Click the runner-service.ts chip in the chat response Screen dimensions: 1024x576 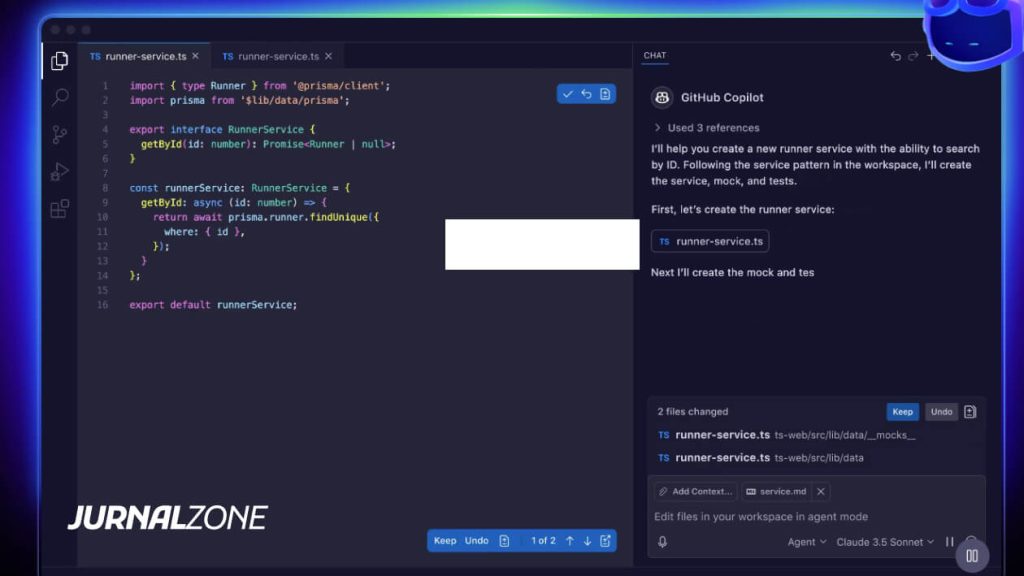710,241
